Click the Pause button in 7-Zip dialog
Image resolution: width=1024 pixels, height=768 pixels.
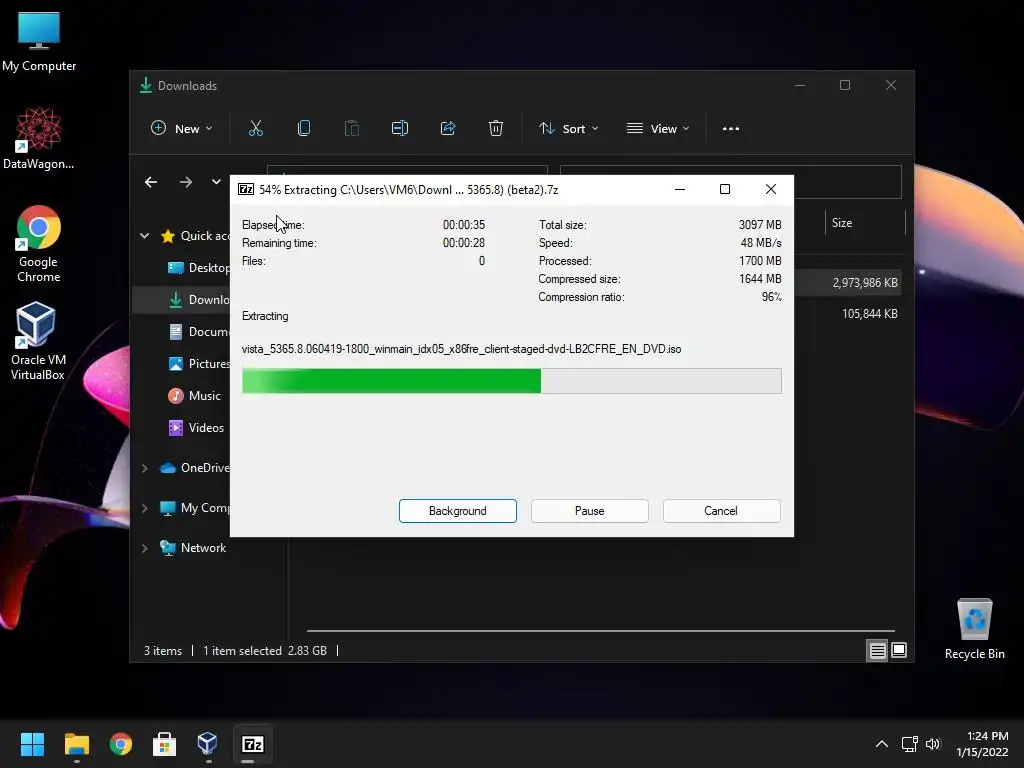(590, 511)
